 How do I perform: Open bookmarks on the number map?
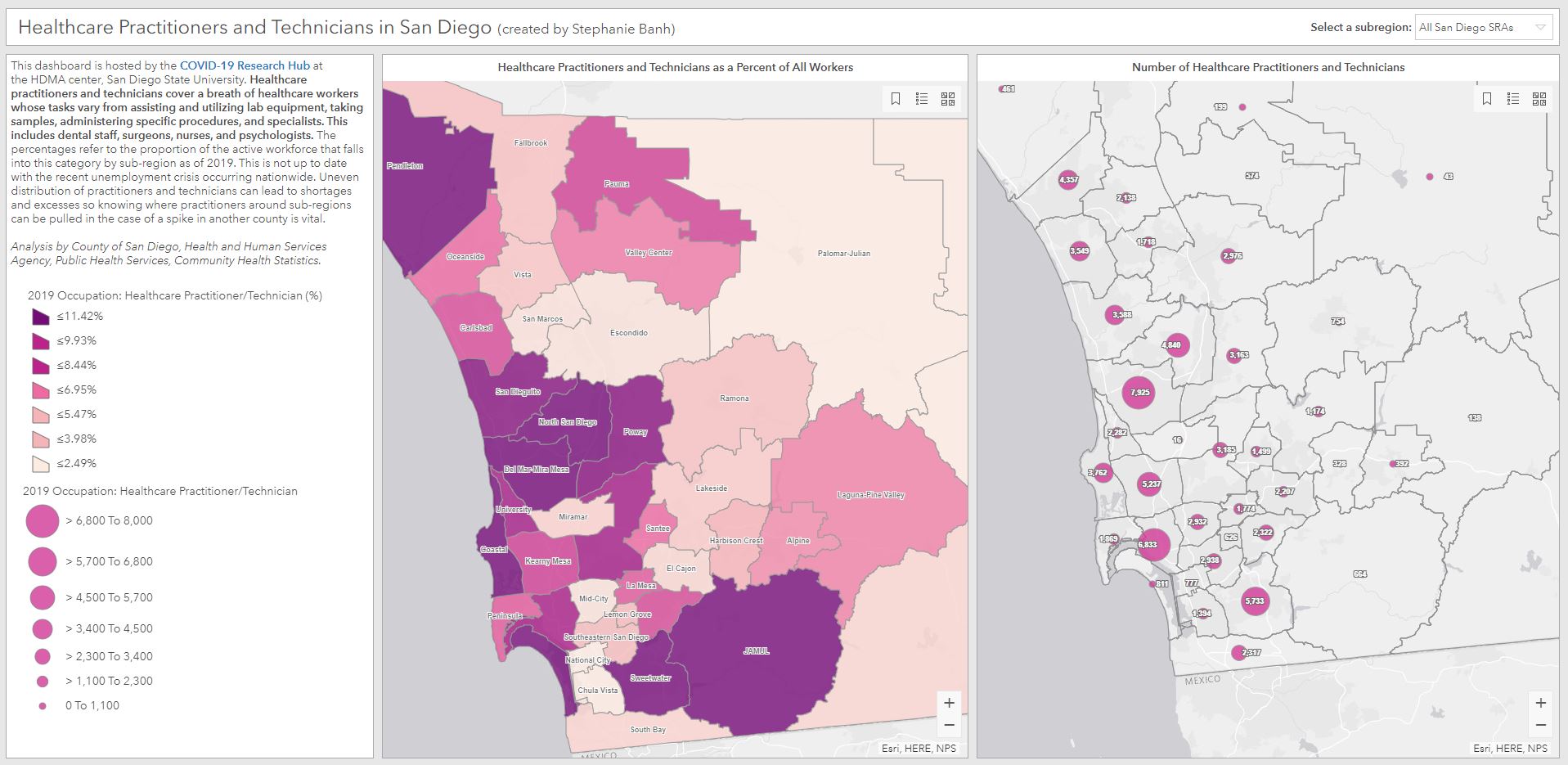pos(1487,99)
